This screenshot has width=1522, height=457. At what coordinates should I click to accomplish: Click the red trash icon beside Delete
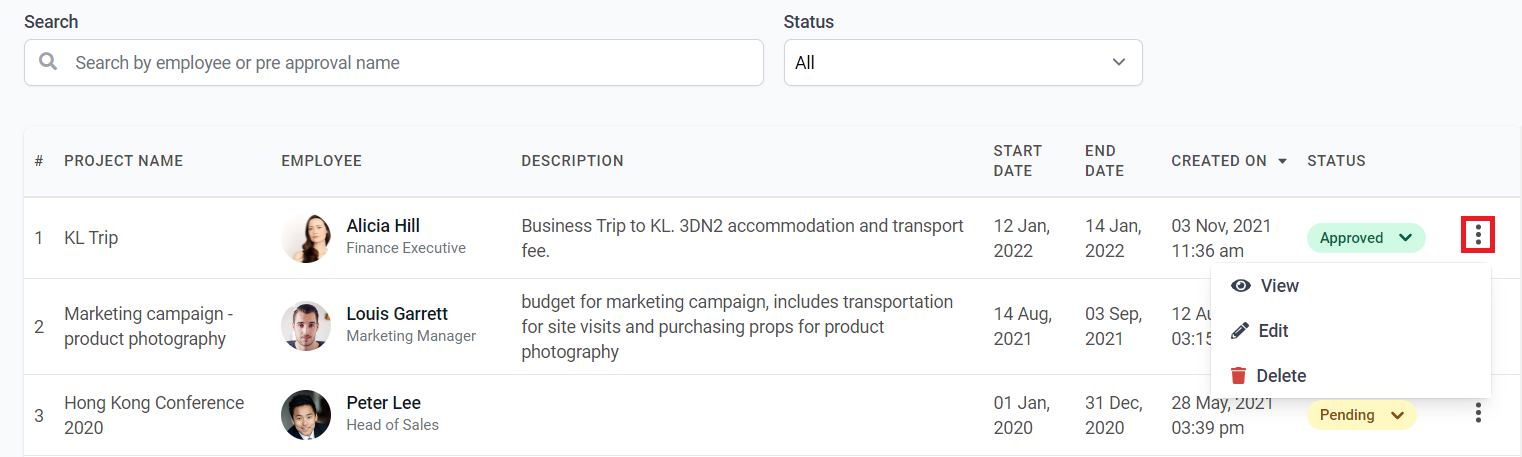[1239, 376]
